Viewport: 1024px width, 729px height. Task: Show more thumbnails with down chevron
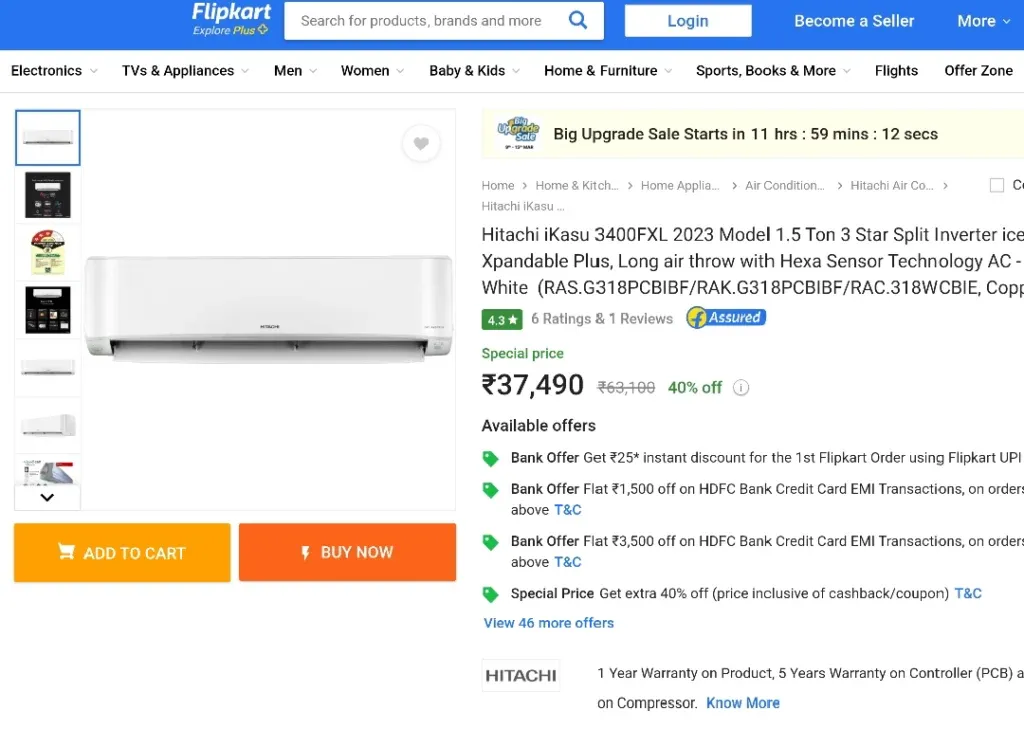click(x=47, y=498)
